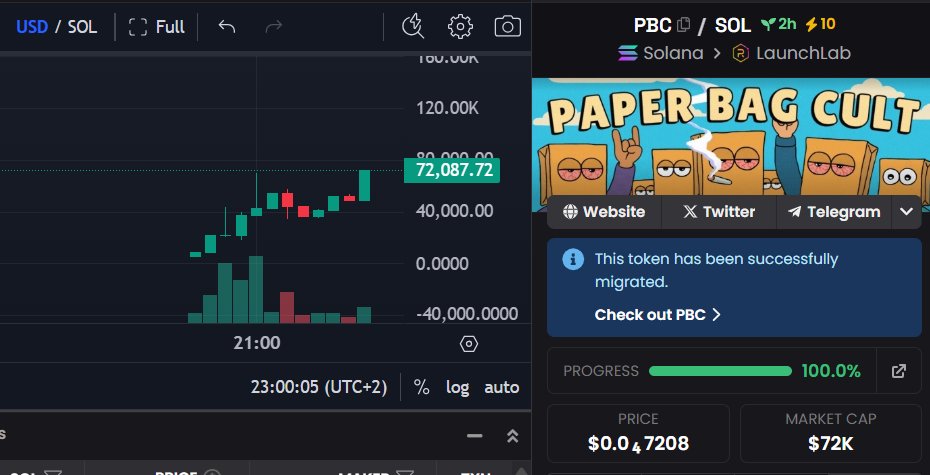Click the -40,000.0000 axis label
Image resolution: width=930 pixels, height=475 pixels.
pos(467,314)
